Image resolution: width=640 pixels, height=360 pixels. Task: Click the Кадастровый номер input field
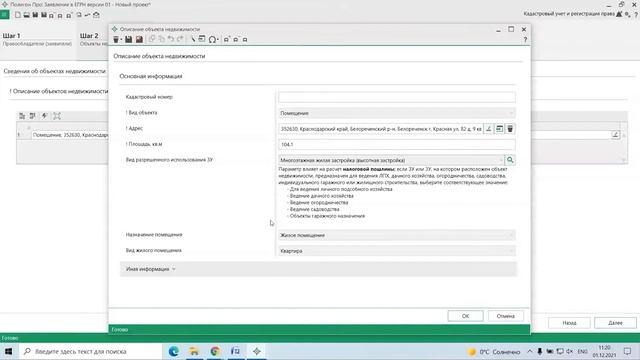[396, 97]
